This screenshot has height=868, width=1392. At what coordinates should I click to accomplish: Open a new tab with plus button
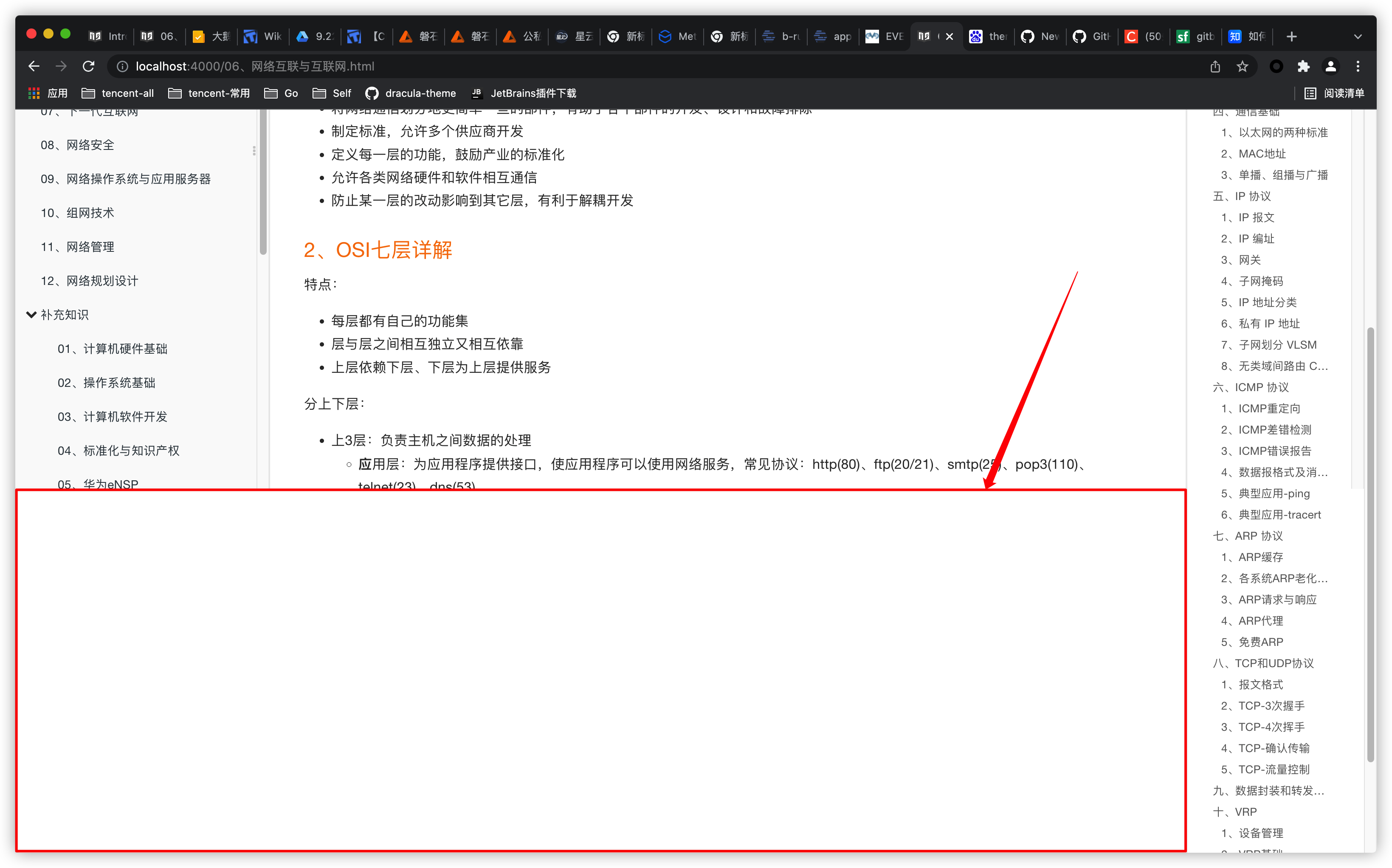(x=1291, y=37)
